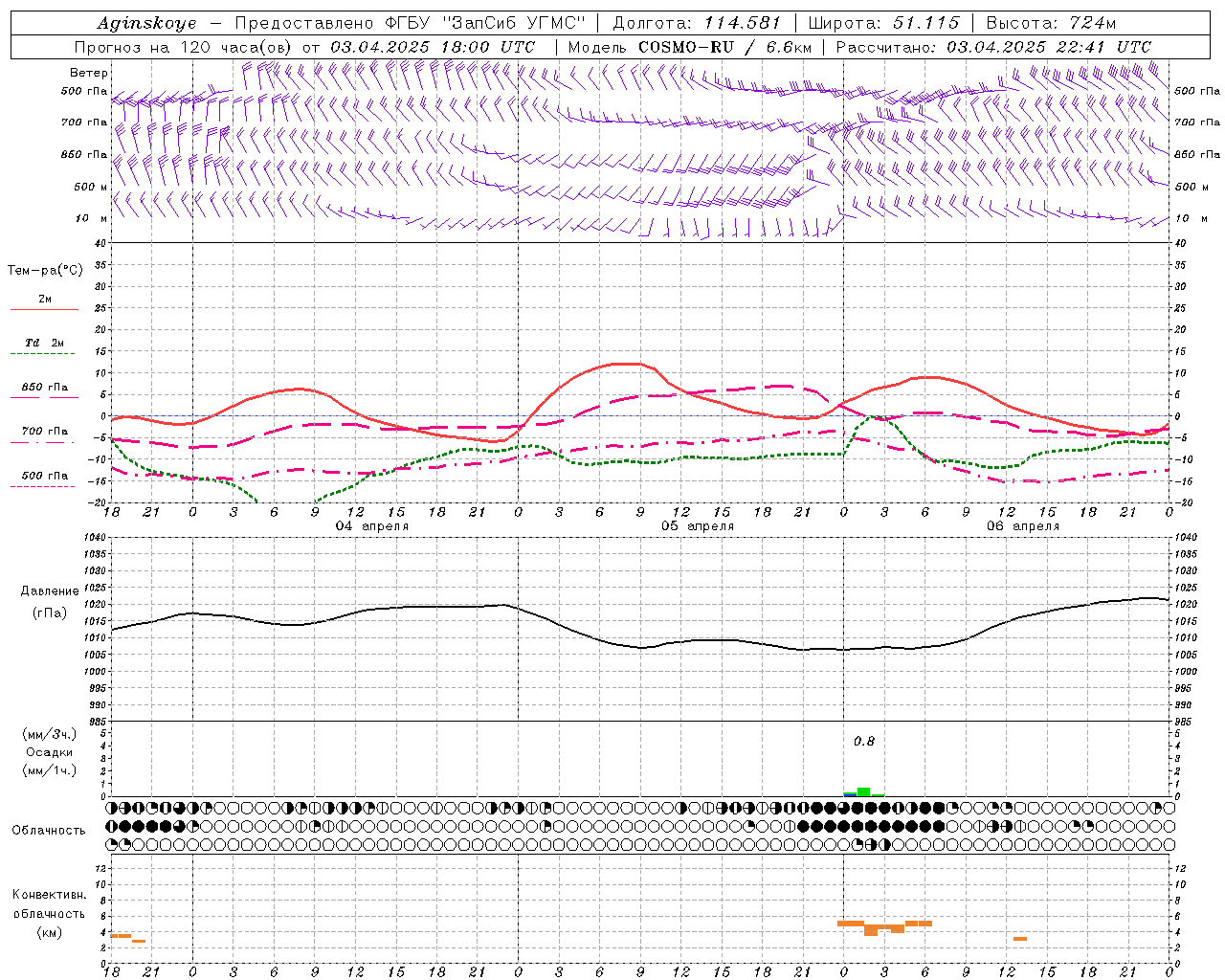Screen dimensions: 1225x980
Task: Click the '04 апреля' date label
Action: (x=371, y=526)
